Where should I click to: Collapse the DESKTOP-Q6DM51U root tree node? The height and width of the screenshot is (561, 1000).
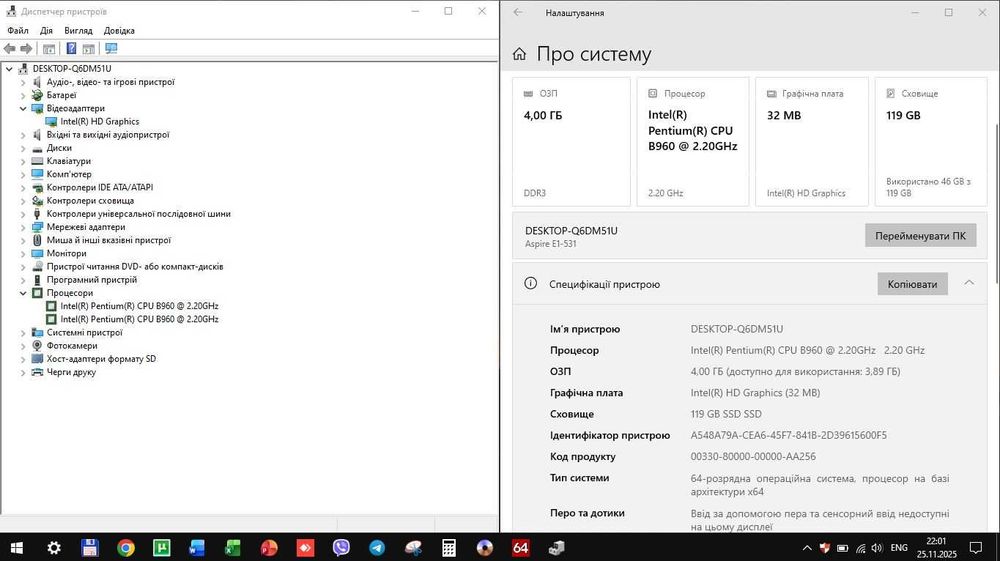click(x=9, y=69)
